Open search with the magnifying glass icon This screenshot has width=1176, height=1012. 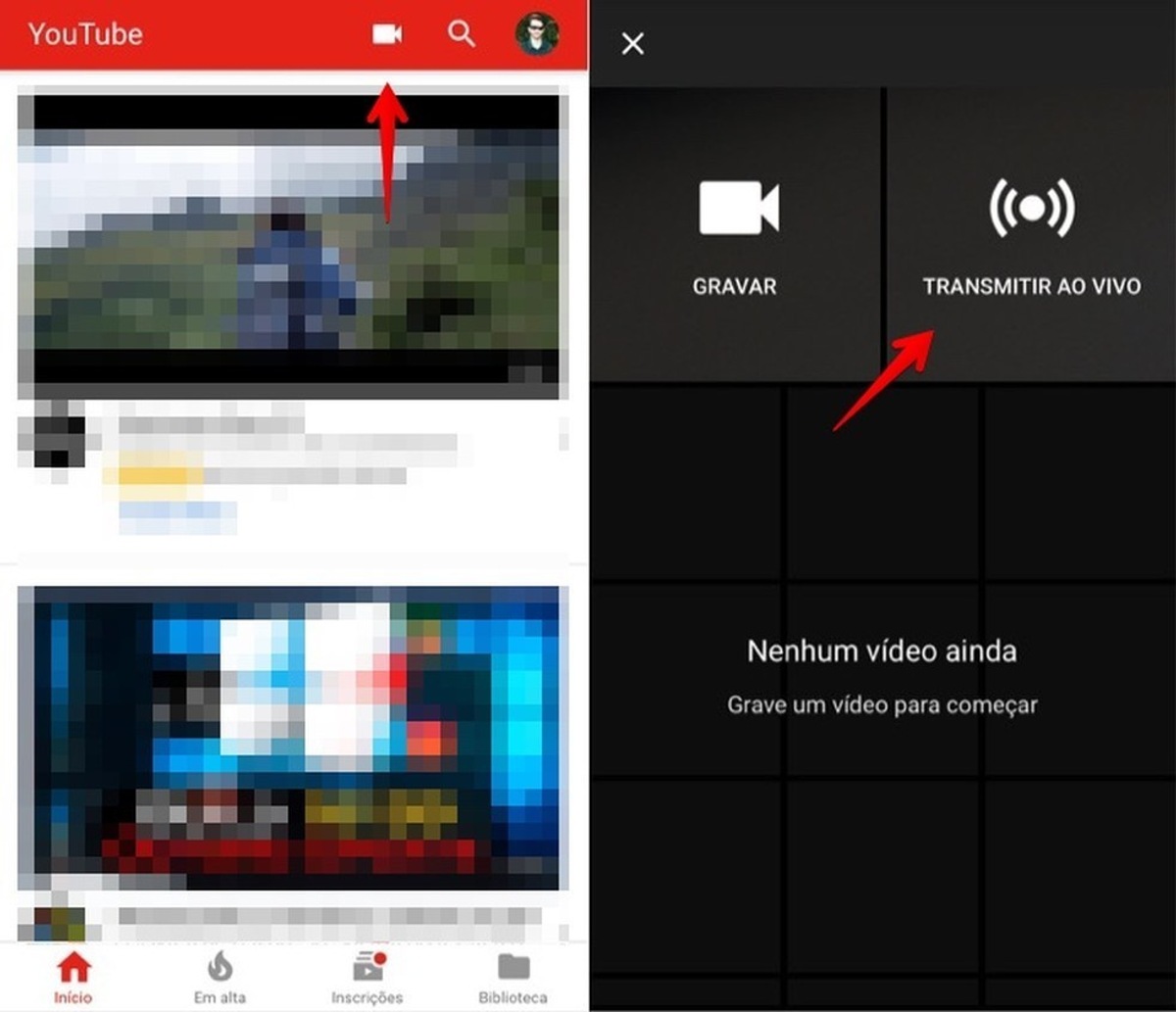pyautogui.click(x=462, y=34)
